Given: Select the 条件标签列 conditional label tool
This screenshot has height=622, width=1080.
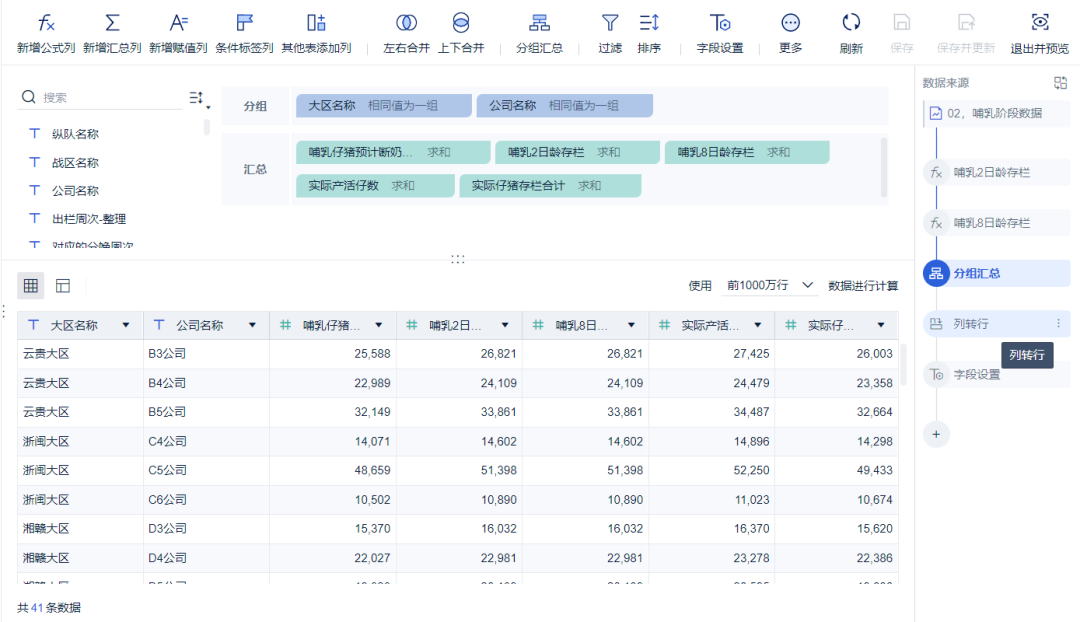Looking at the screenshot, I should coord(245,34).
